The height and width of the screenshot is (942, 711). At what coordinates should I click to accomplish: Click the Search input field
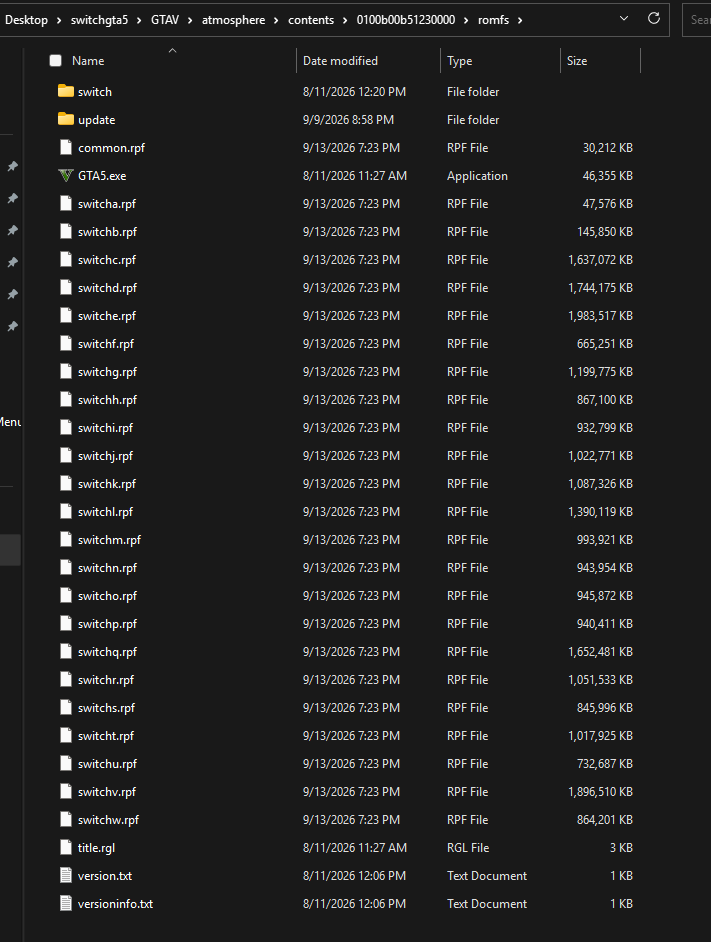click(x=697, y=20)
